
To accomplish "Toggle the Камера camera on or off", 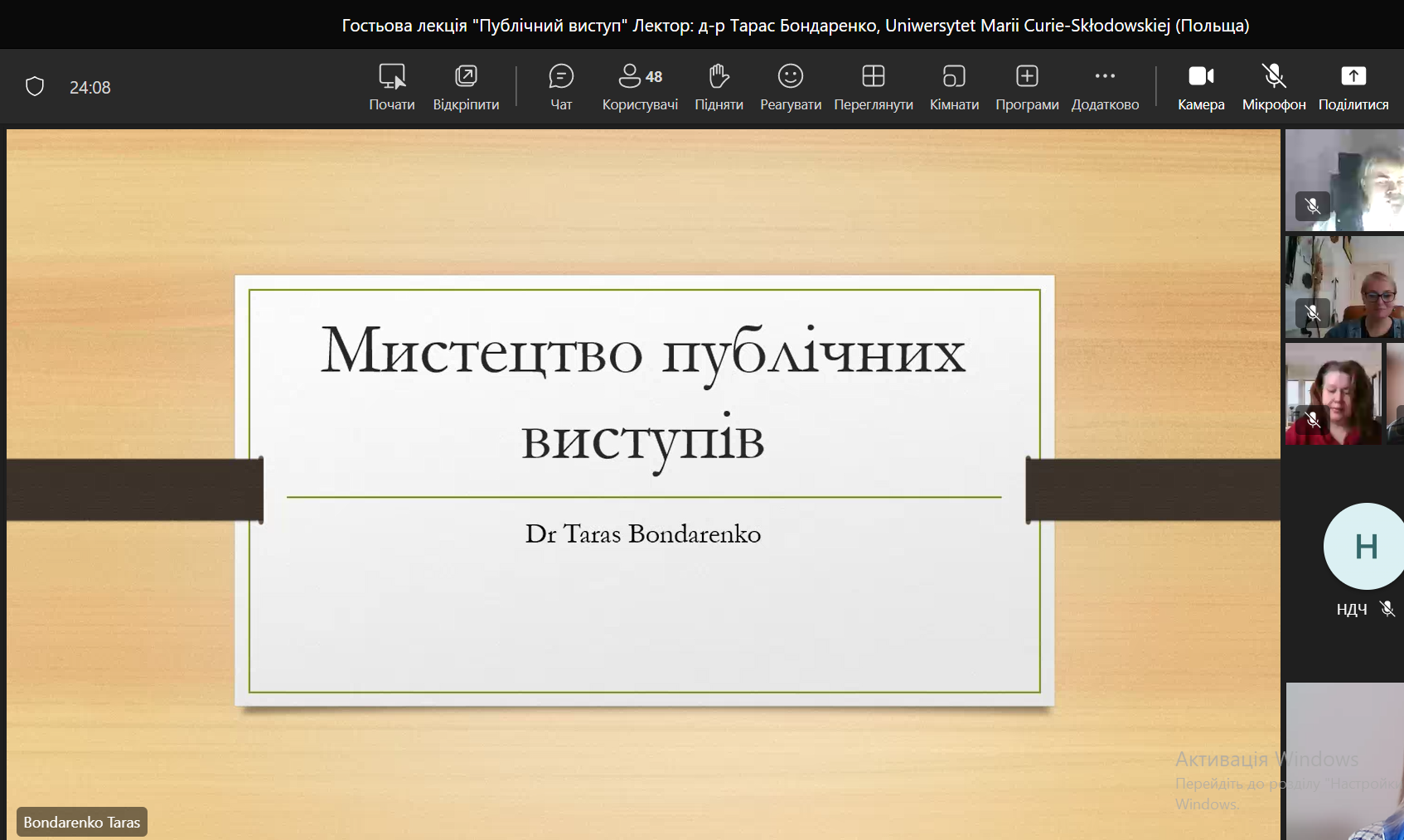I will tap(1201, 87).
